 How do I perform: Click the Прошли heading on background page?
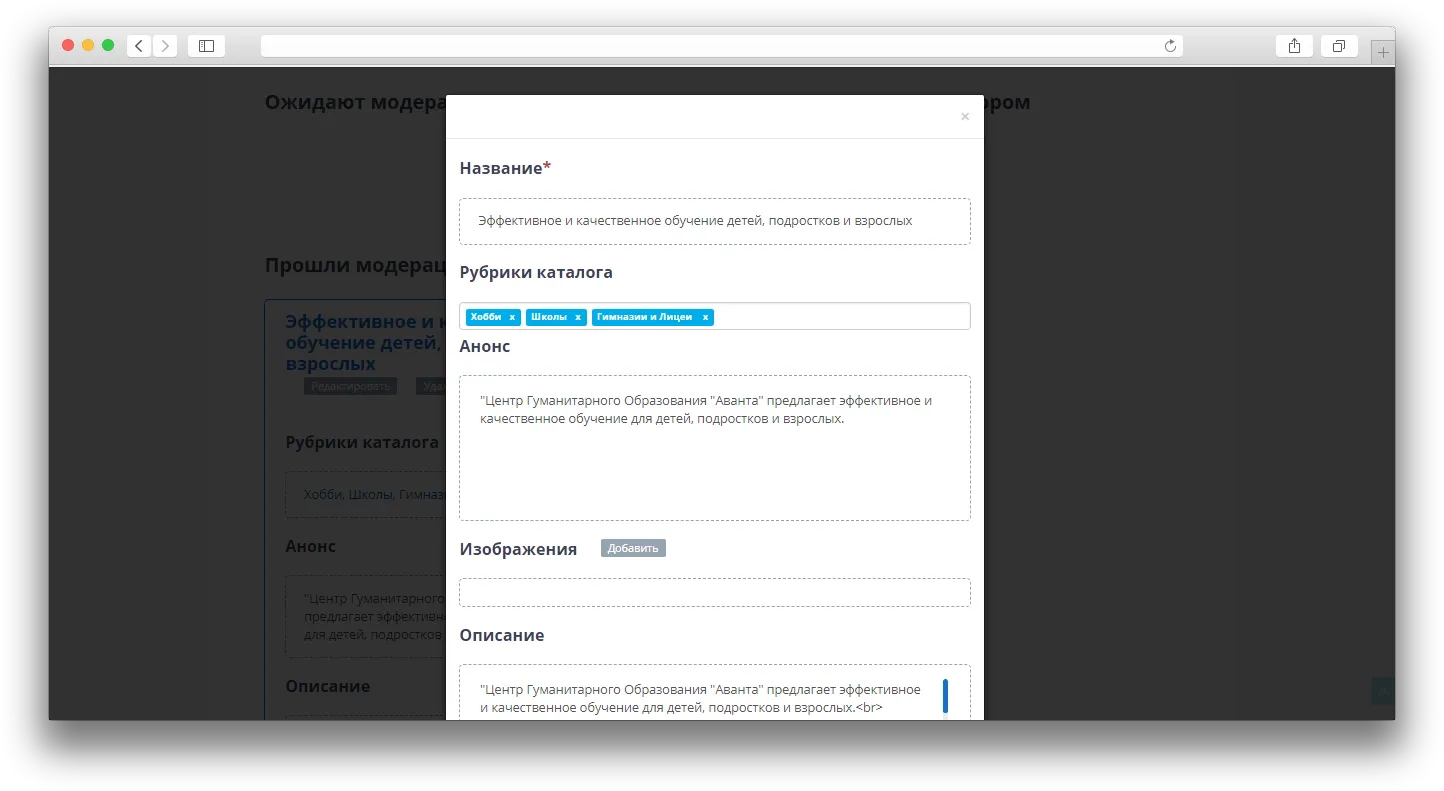coord(355,265)
